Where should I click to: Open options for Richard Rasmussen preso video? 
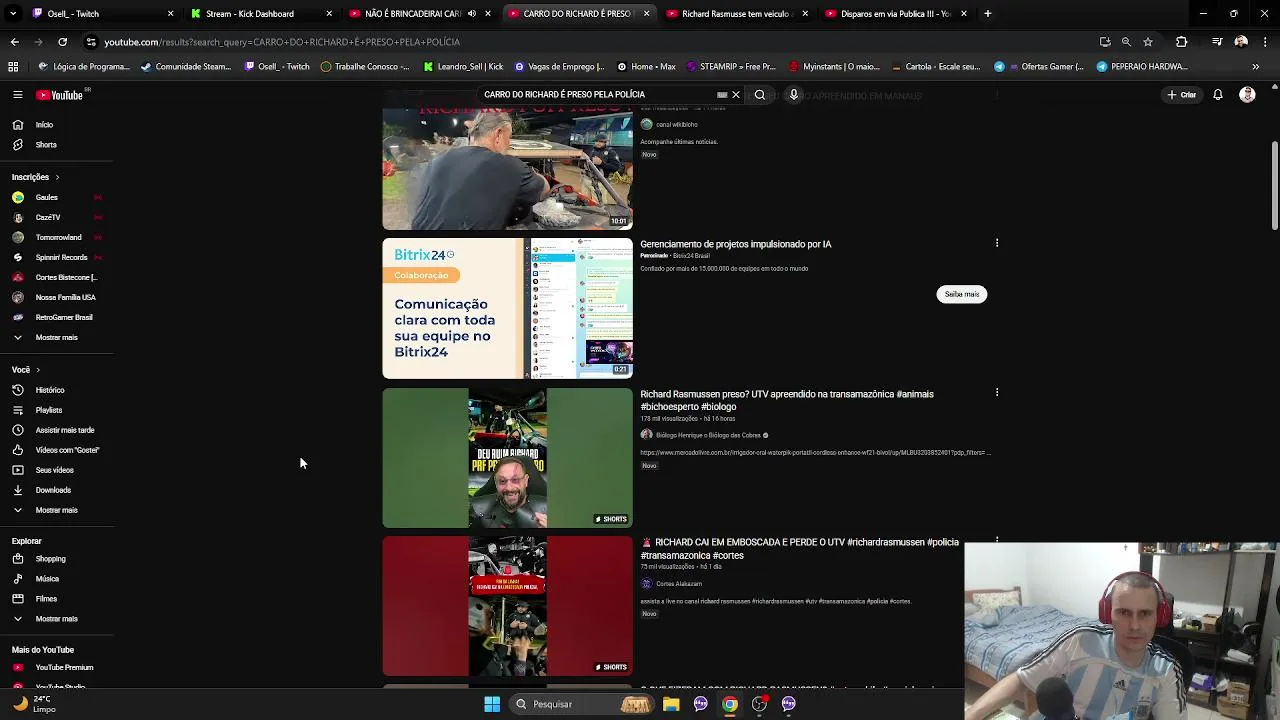[x=997, y=393]
